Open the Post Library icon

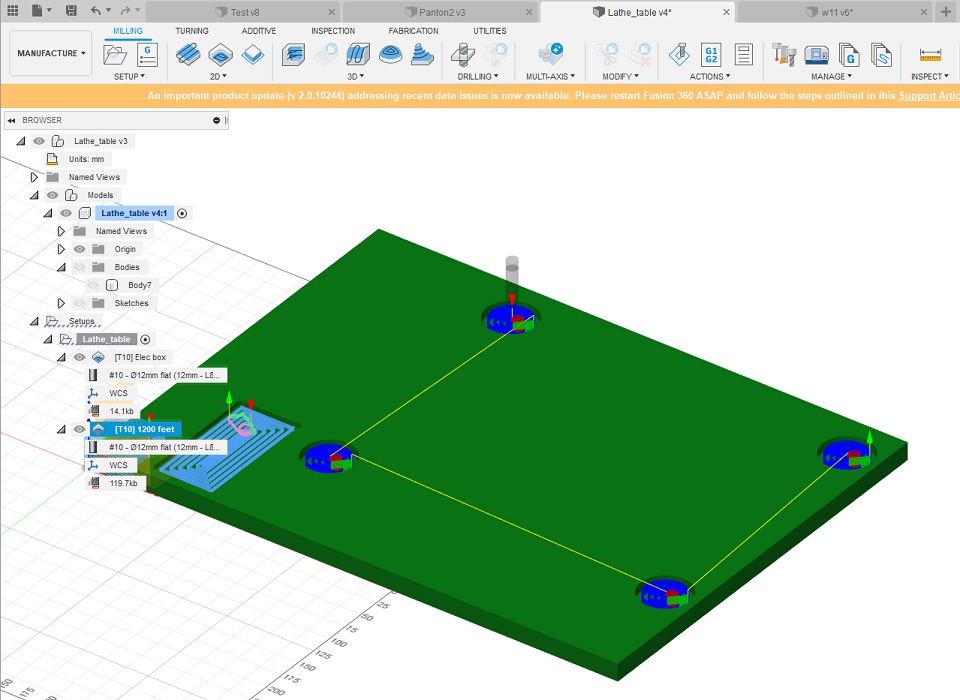(849, 55)
